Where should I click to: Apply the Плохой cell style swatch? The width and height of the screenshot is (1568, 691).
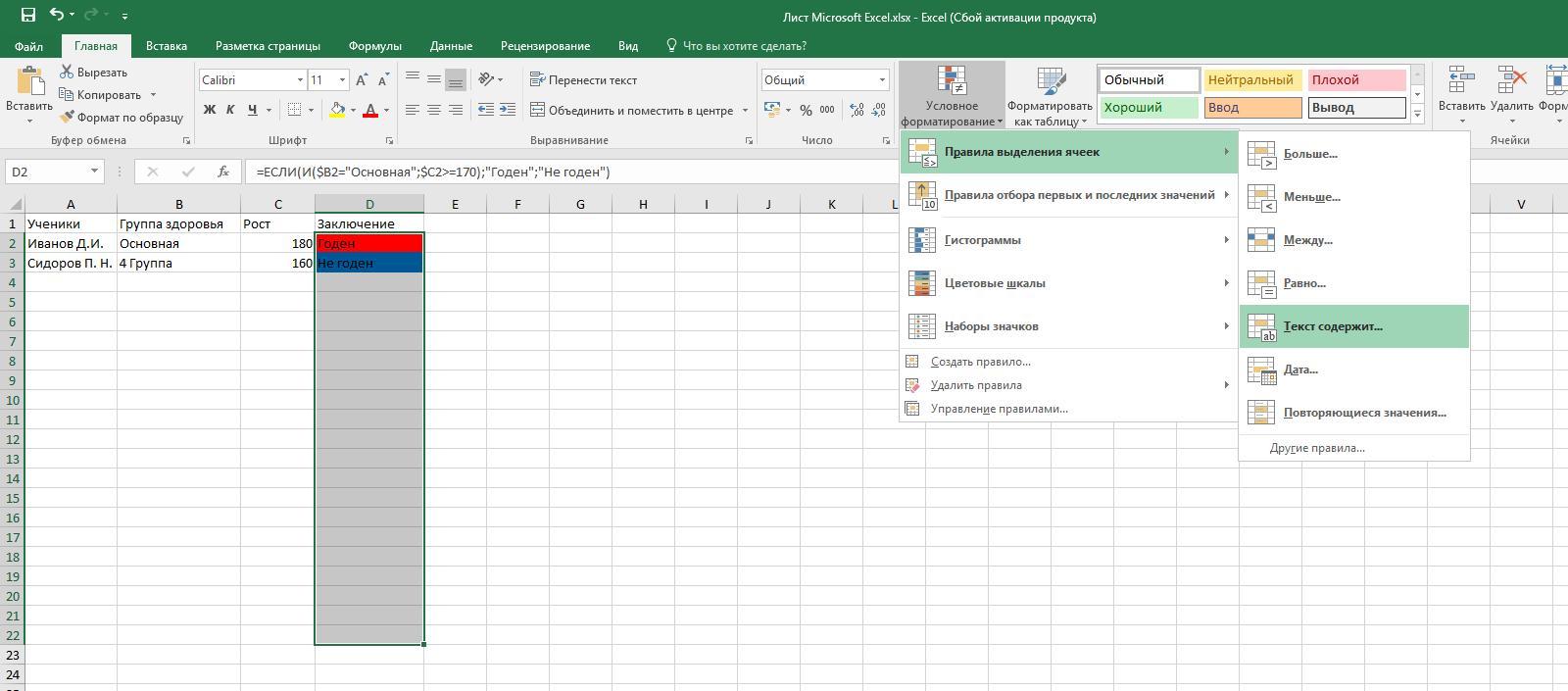(x=1356, y=80)
